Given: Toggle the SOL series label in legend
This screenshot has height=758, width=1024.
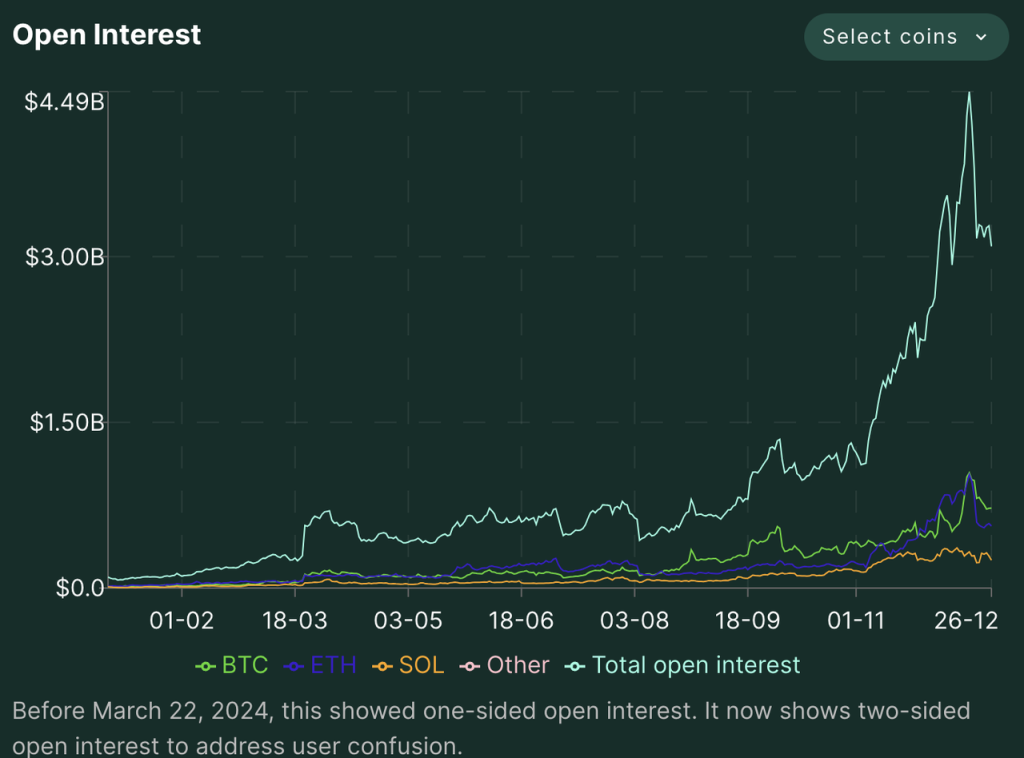Looking at the screenshot, I should click(x=421, y=665).
